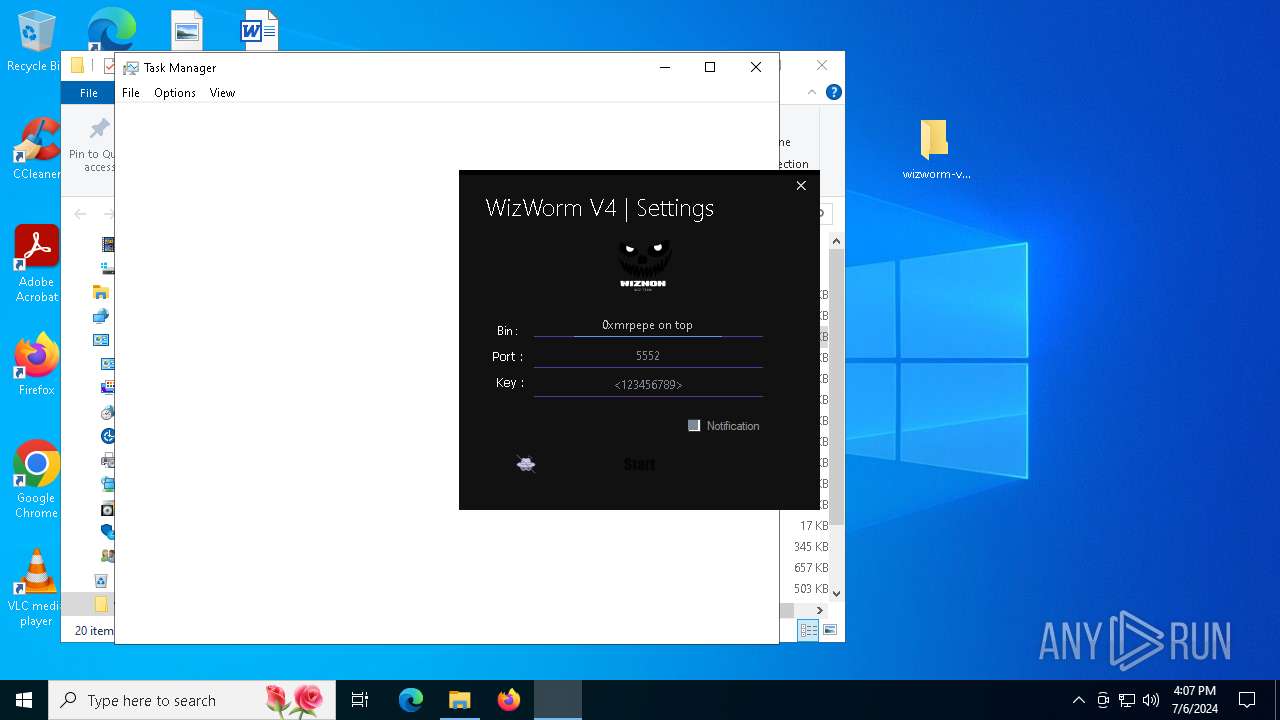Select the wizworm-v... desktop folder
Image resolution: width=1280 pixels, height=720 pixels.
[x=936, y=150]
